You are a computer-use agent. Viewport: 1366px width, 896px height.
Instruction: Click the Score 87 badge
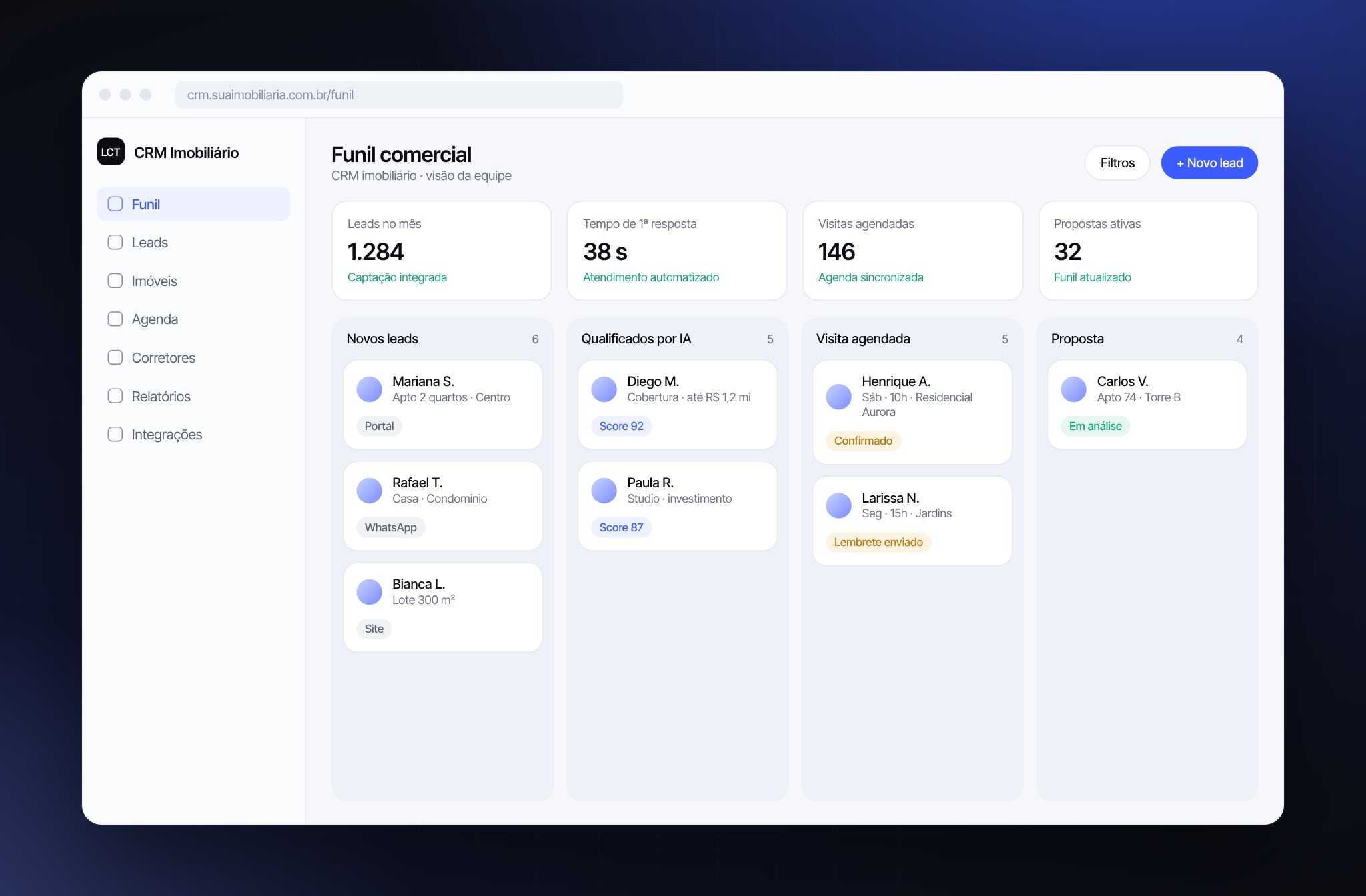click(x=622, y=527)
